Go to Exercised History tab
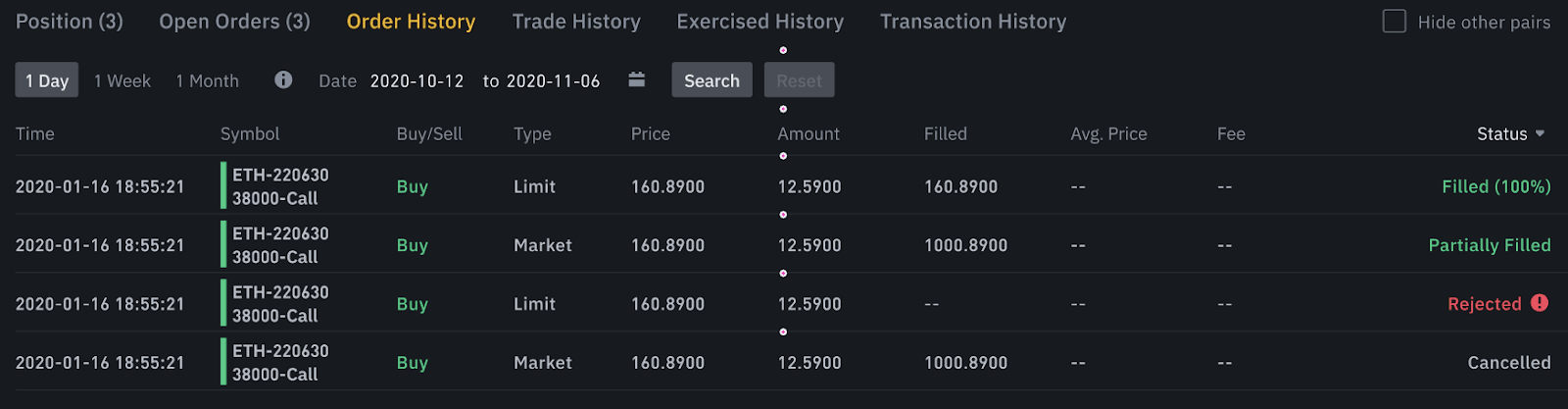The width and height of the screenshot is (1568, 409). click(x=760, y=22)
